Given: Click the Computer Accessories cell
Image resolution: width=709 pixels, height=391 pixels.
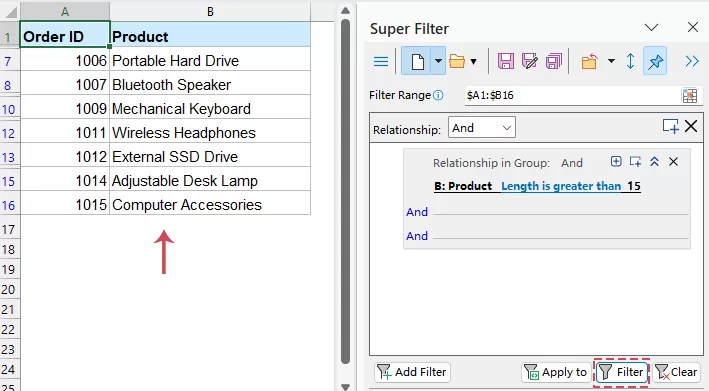Looking at the screenshot, I should 210,204.
